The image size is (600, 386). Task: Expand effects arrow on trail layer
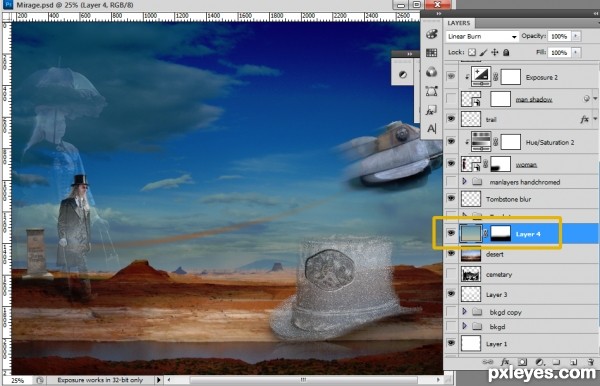point(595,119)
